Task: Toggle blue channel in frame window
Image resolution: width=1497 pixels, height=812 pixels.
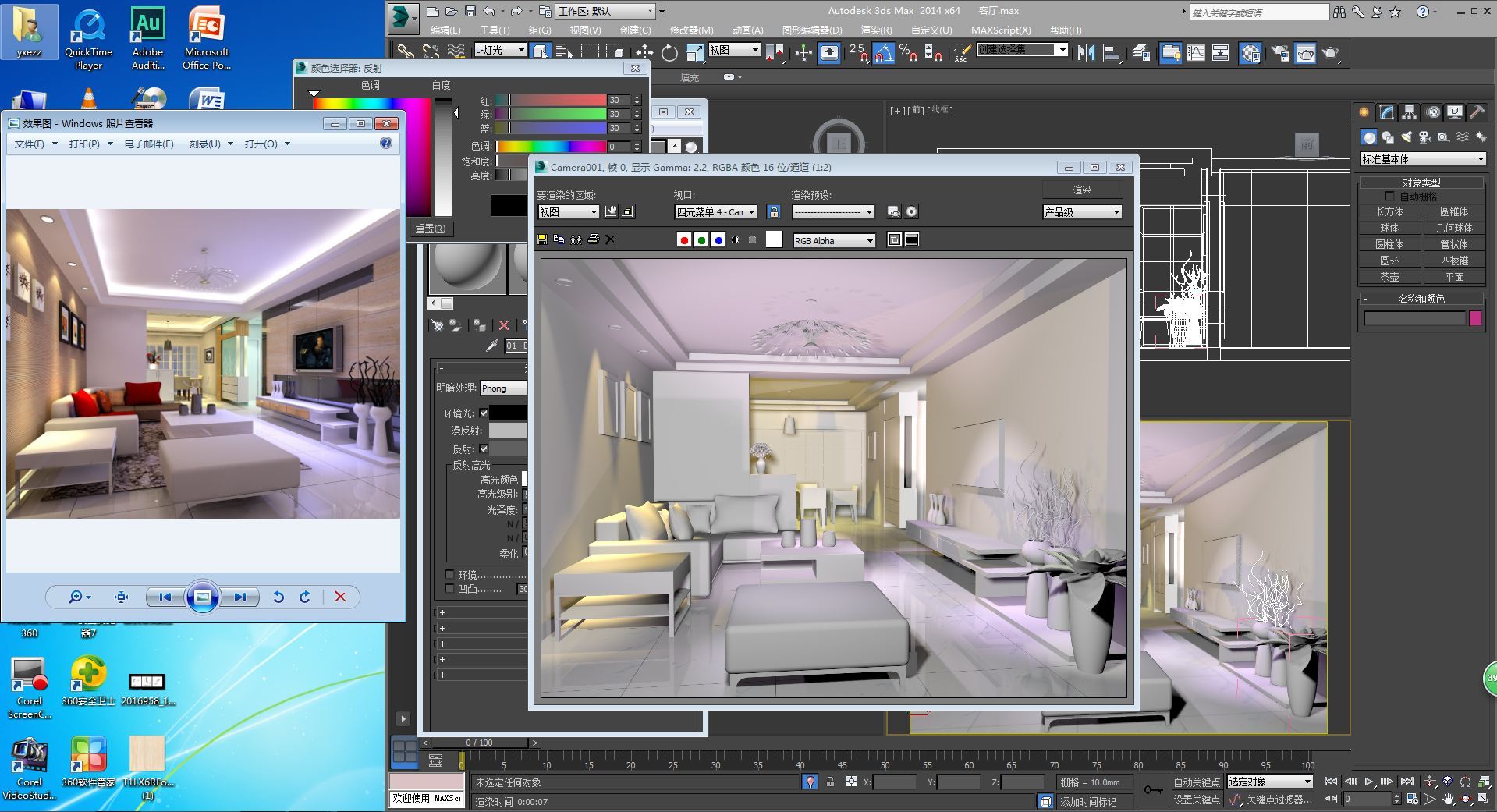Action: (x=718, y=240)
